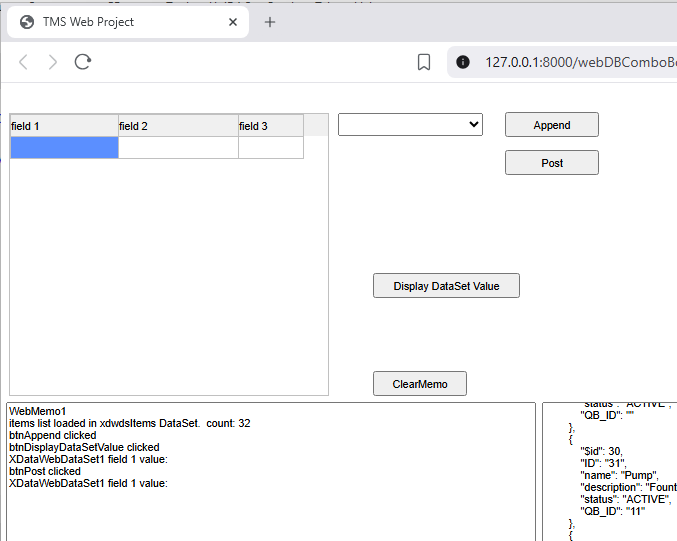The height and width of the screenshot is (541, 677).
Task: Click the 'btnDisplayDataSetValue clicked' log line
Action: coord(84,447)
